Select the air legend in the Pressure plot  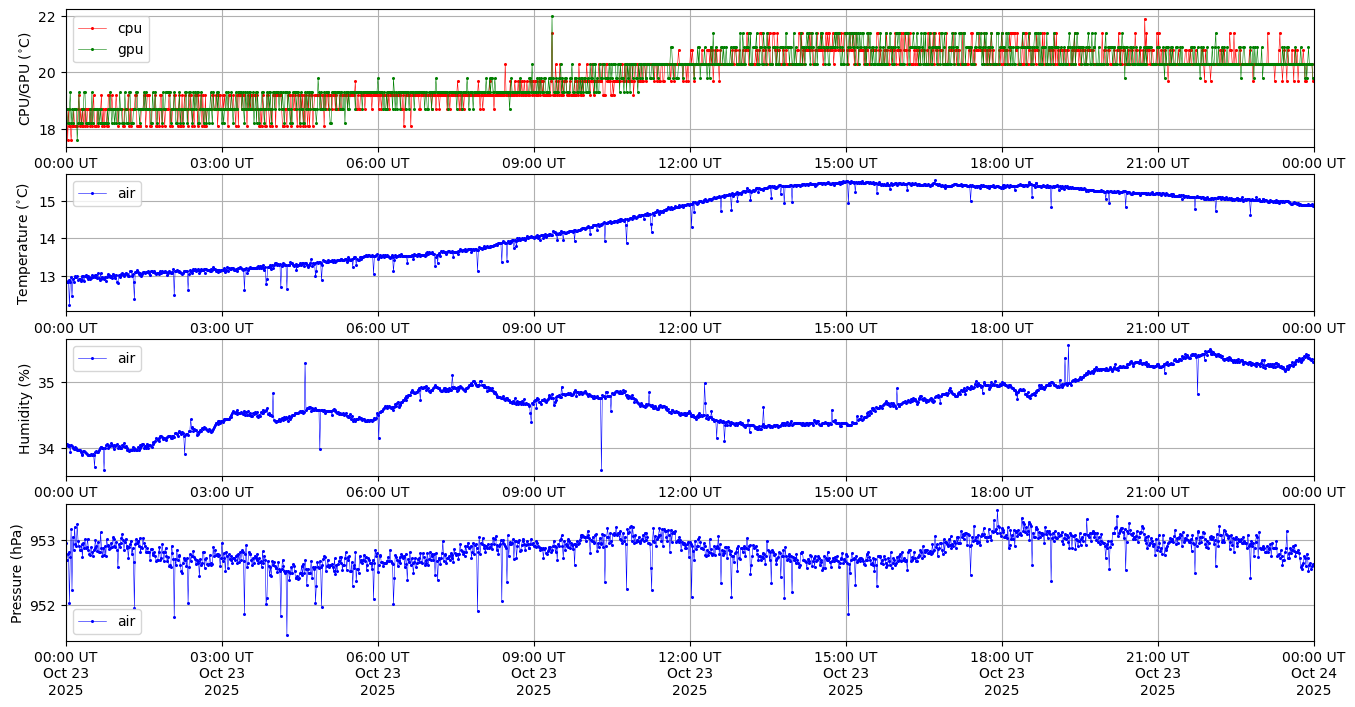pos(107,622)
